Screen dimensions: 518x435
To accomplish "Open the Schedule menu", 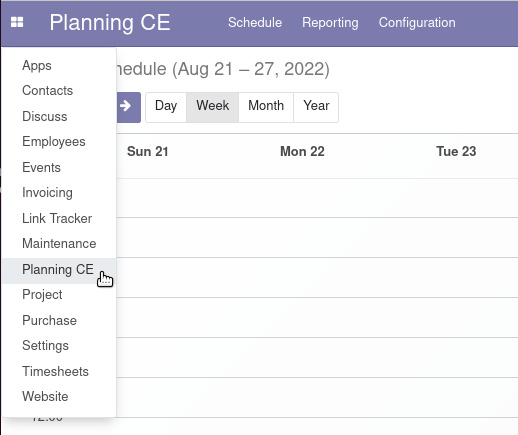I will pyautogui.click(x=255, y=22).
